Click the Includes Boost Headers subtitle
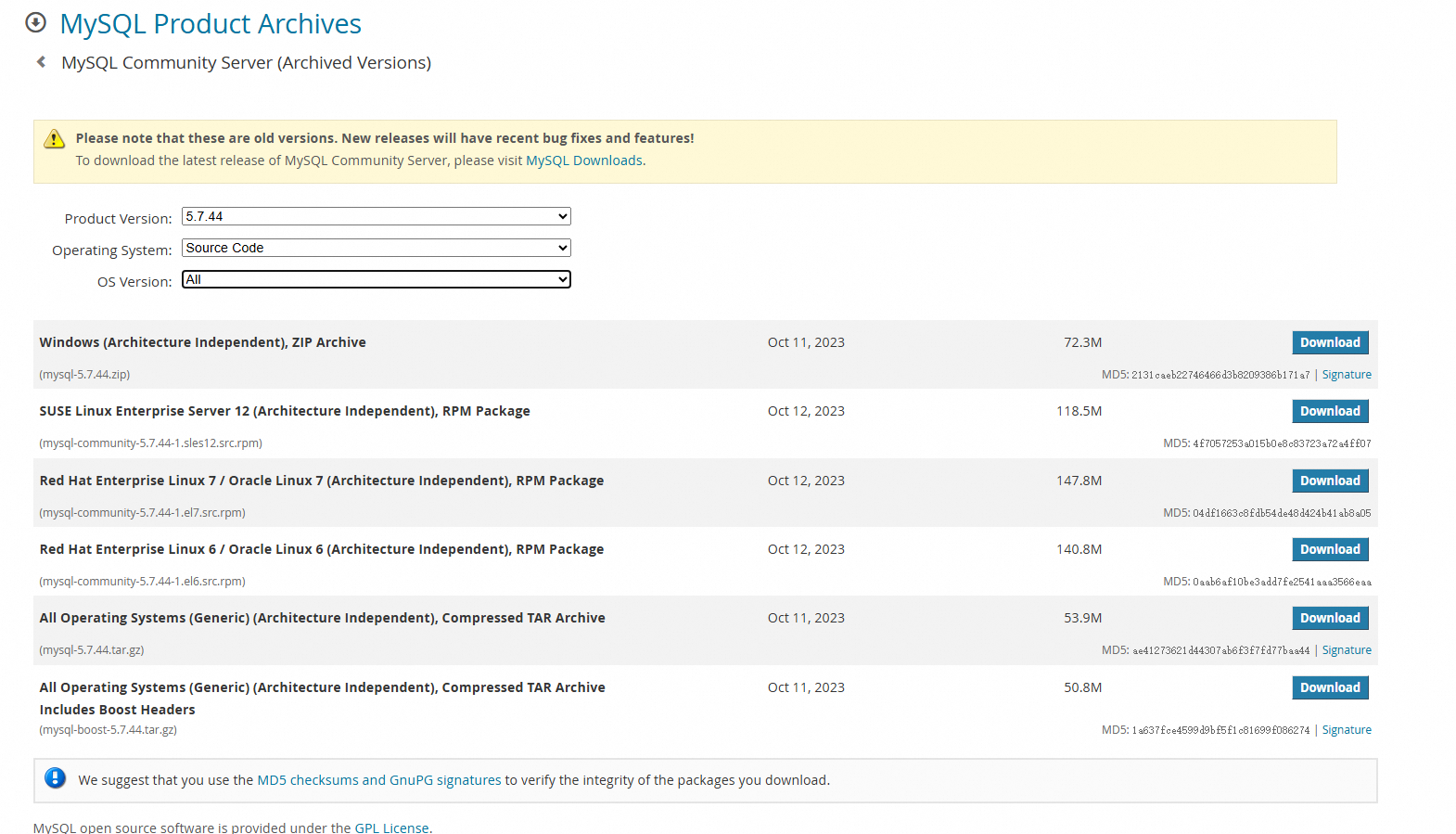 [x=117, y=710]
